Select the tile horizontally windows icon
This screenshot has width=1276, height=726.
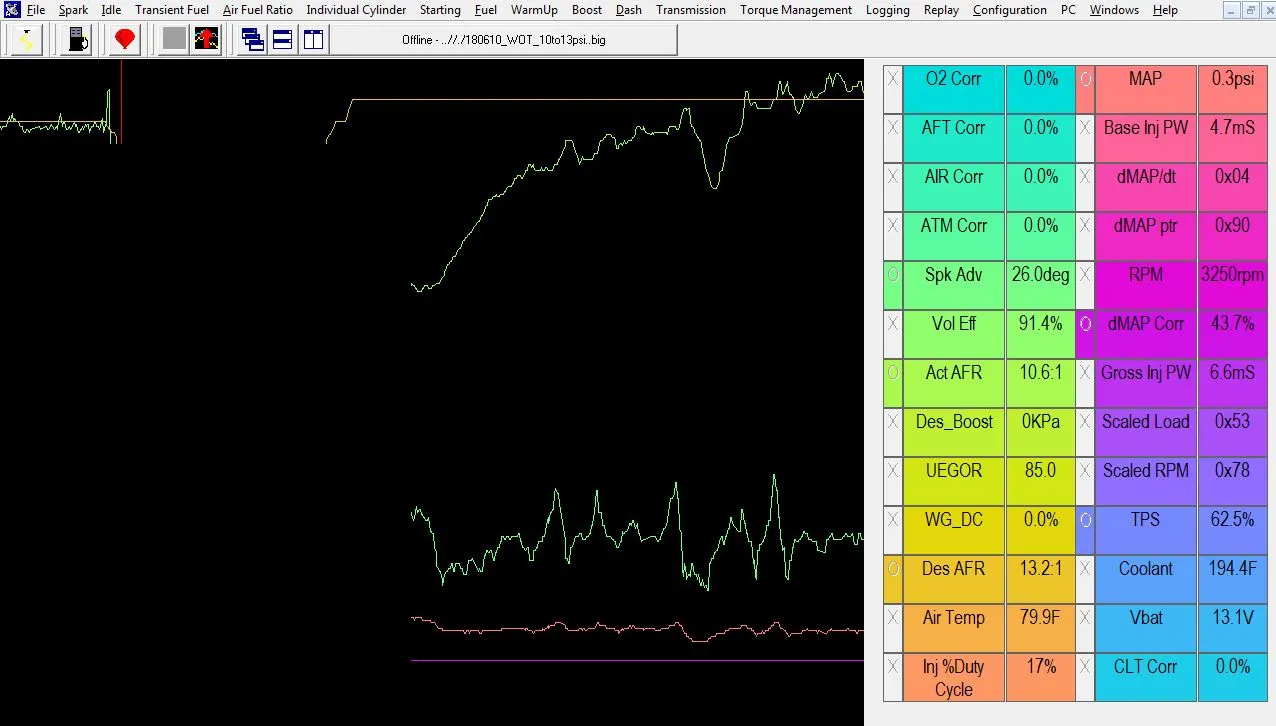283,40
